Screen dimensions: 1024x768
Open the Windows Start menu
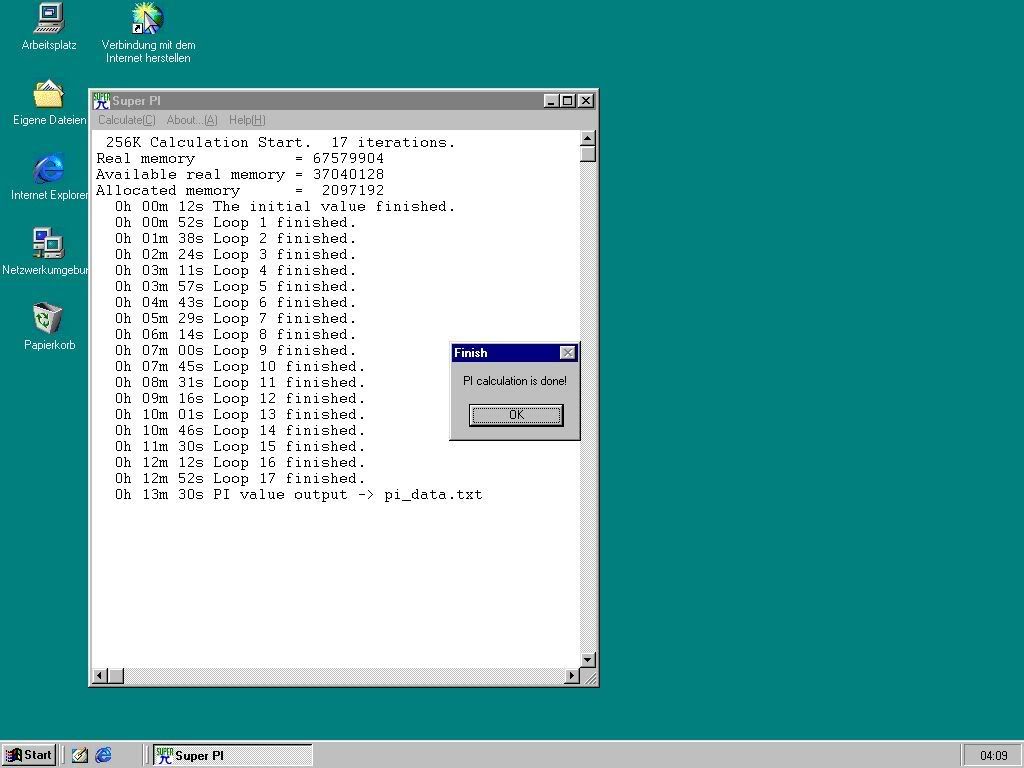point(29,755)
